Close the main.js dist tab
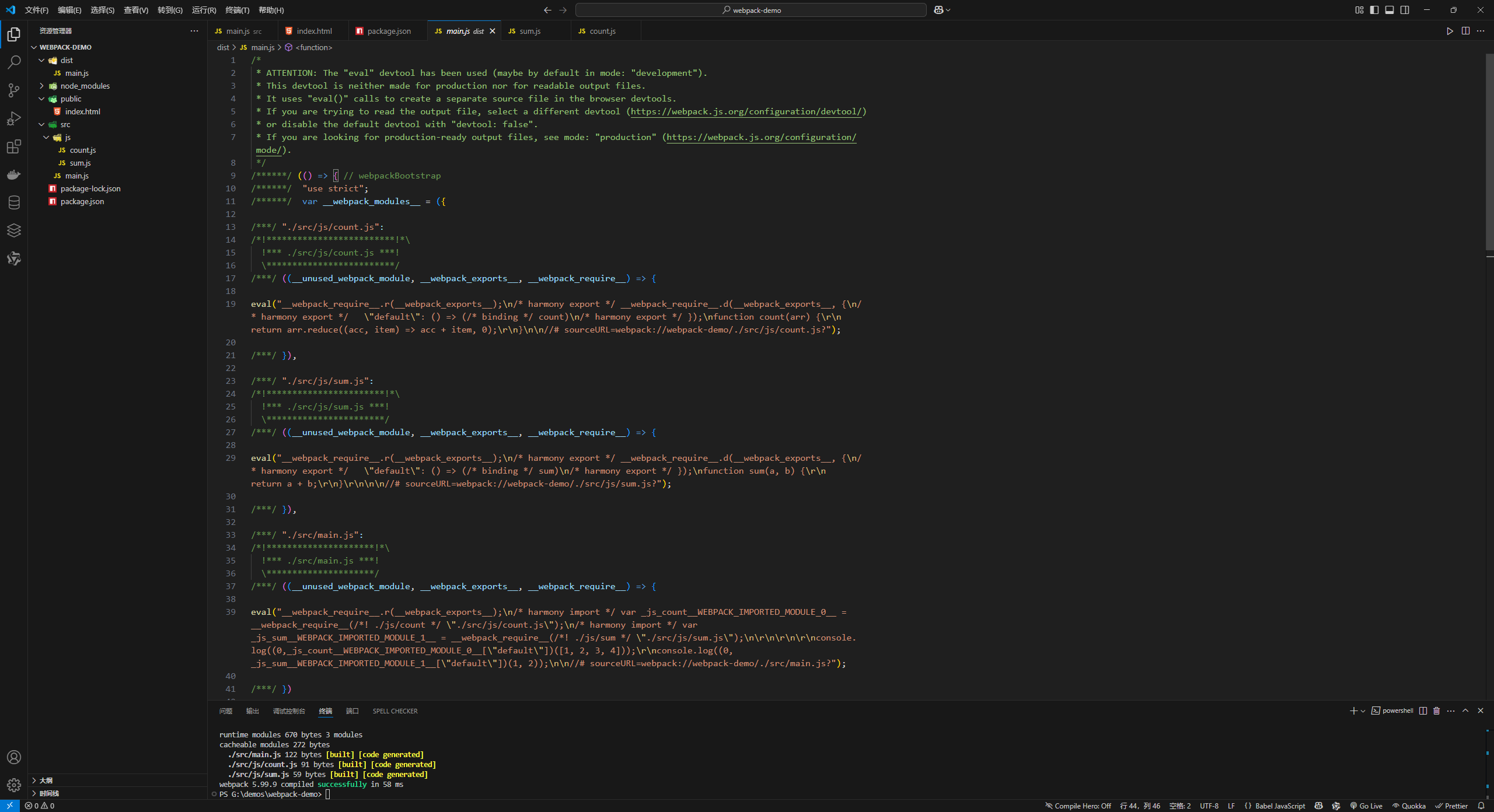1494x812 pixels. coord(493,31)
